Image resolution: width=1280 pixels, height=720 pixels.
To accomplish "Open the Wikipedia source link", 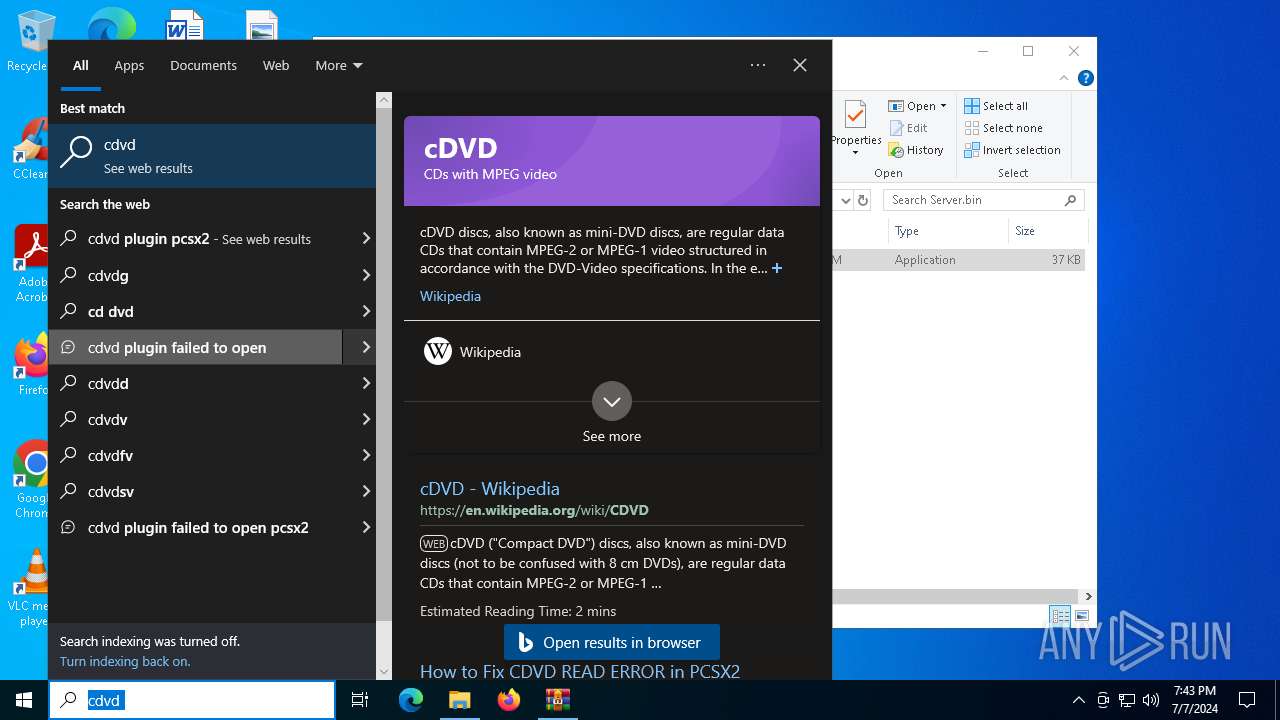I will [450, 296].
